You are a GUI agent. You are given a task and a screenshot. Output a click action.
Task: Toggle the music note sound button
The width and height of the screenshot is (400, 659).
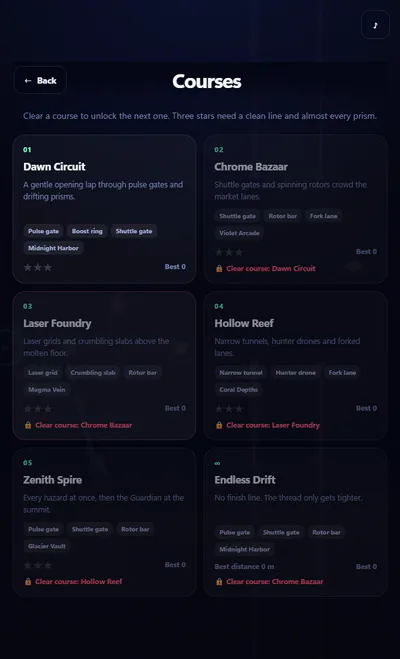click(x=375, y=25)
